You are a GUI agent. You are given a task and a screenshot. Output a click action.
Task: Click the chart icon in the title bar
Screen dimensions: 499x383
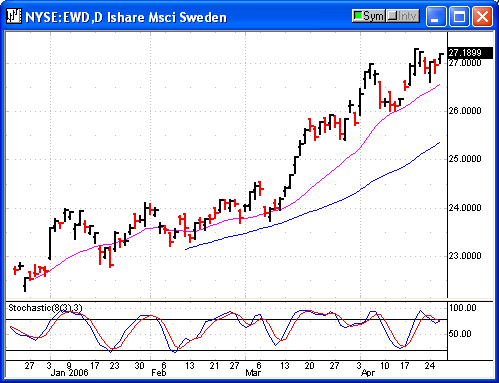pos(14,16)
